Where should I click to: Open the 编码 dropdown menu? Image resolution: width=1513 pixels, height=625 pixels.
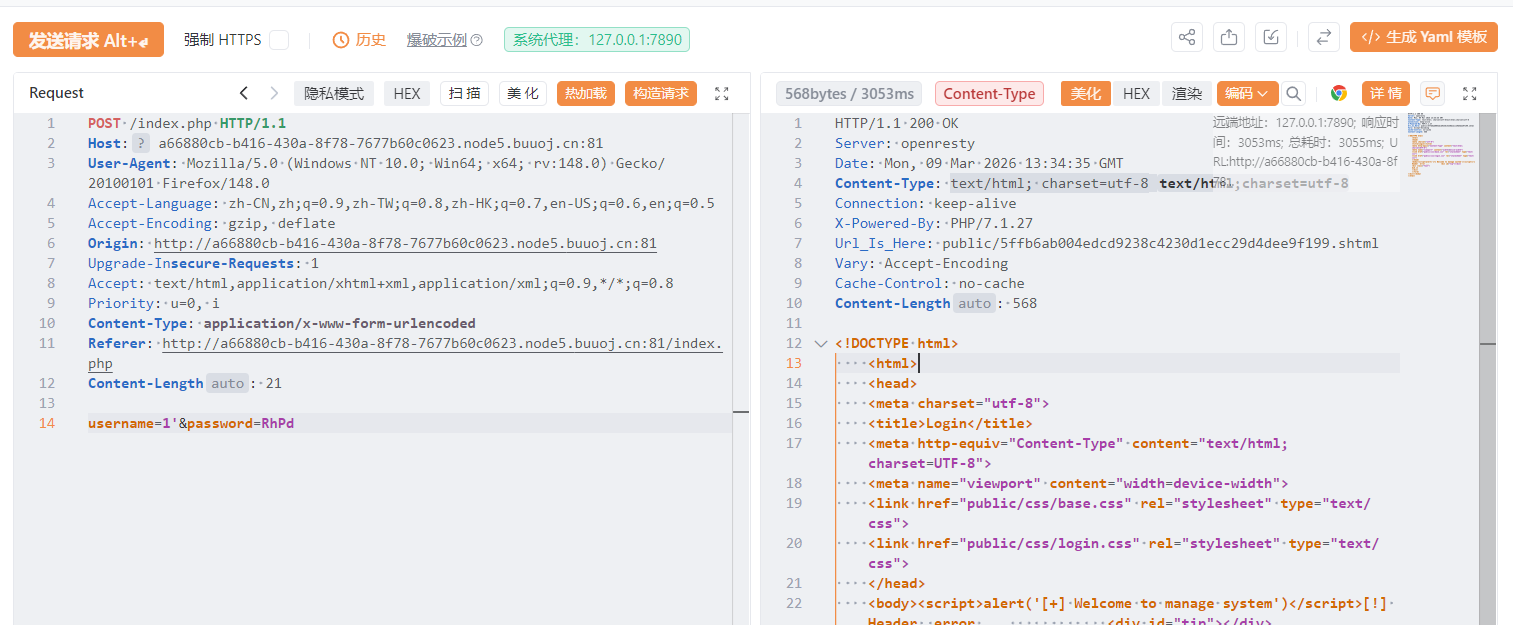pos(1247,93)
